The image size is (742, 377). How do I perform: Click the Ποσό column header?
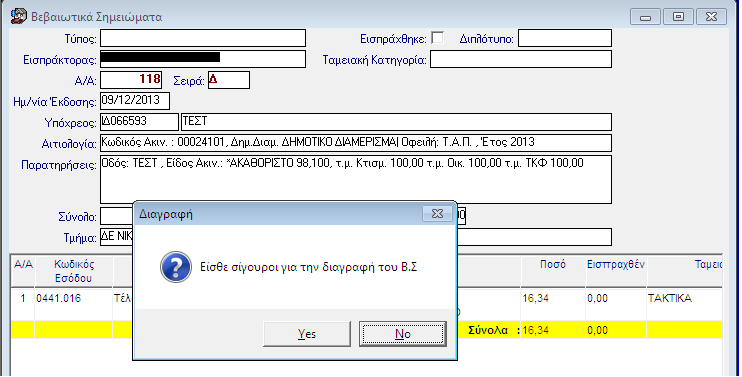[553, 271]
